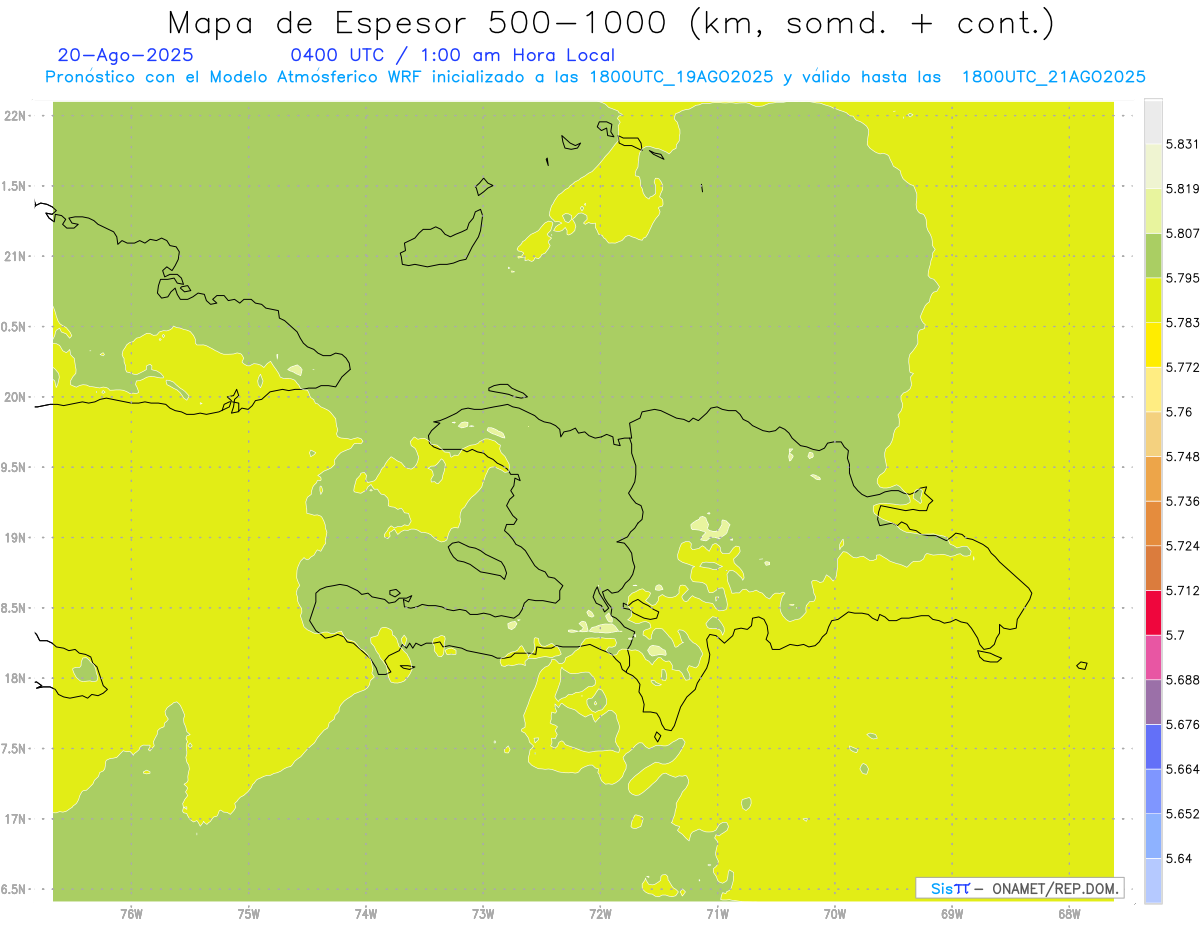Click the 'Pronóstico con el Modelo Atmosférico WRF' text
The image size is (1200, 927).
pyautogui.click(x=235, y=77)
